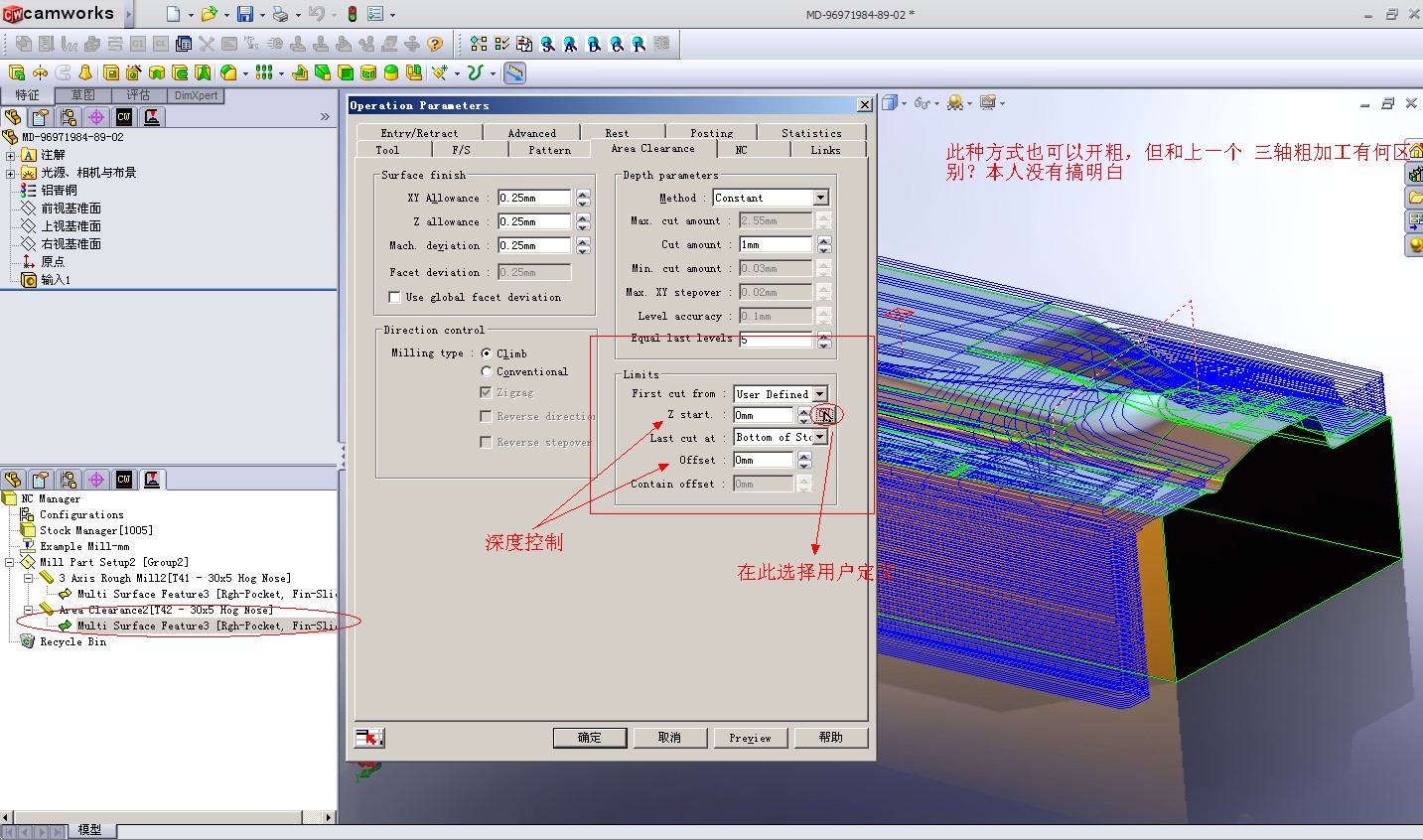
Task: Click the blue S sphere icon in CAMWorks toolbar
Action: point(548,44)
